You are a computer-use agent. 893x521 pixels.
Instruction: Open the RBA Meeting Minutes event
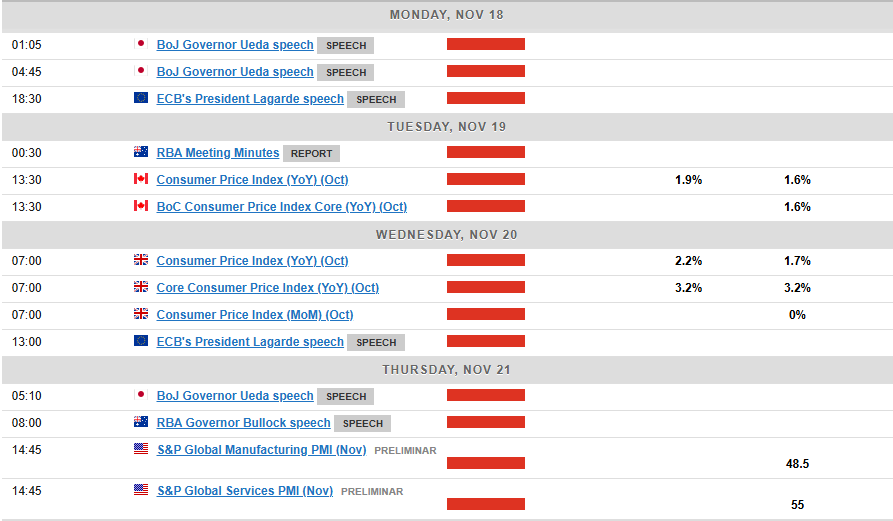pyautogui.click(x=217, y=153)
